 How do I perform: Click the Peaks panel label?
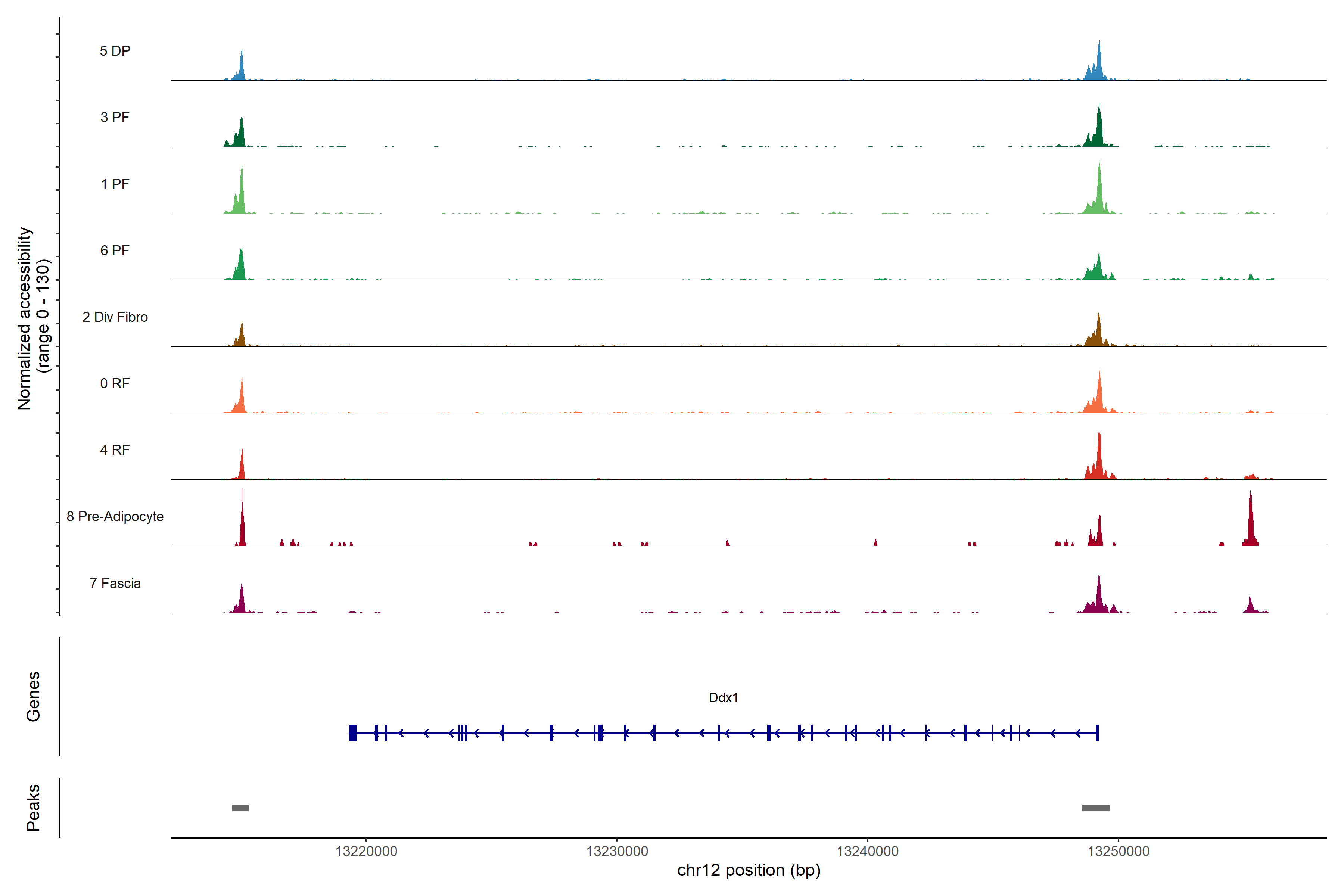click(33, 808)
